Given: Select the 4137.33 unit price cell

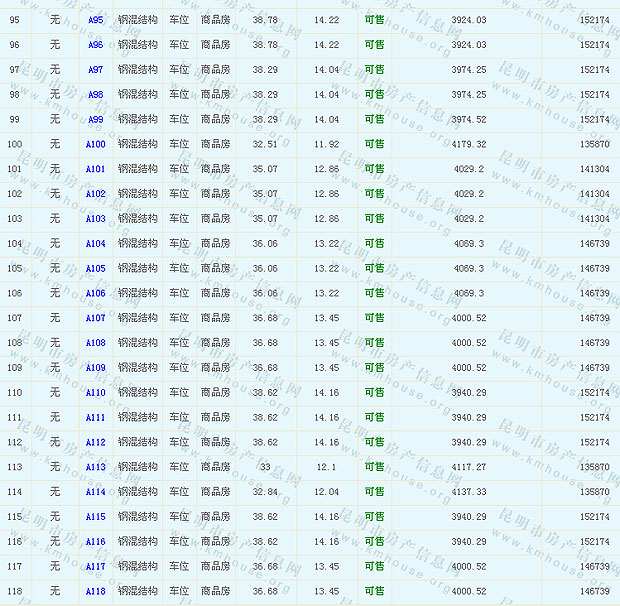Looking at the screenshot, I should (x=468, y=492).
